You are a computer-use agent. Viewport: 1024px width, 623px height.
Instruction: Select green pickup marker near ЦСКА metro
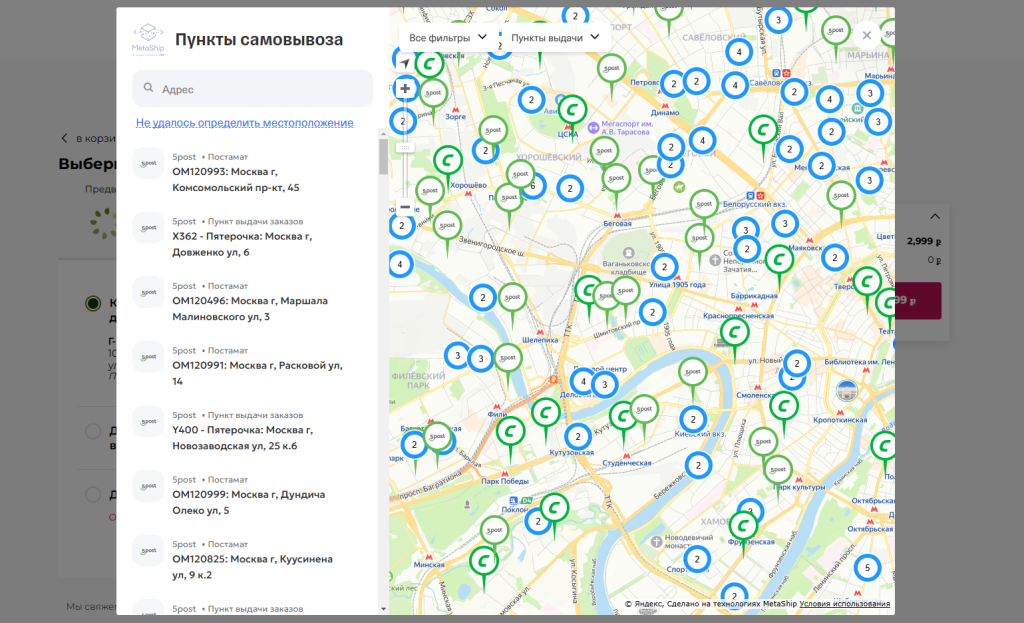click(572, 110)
